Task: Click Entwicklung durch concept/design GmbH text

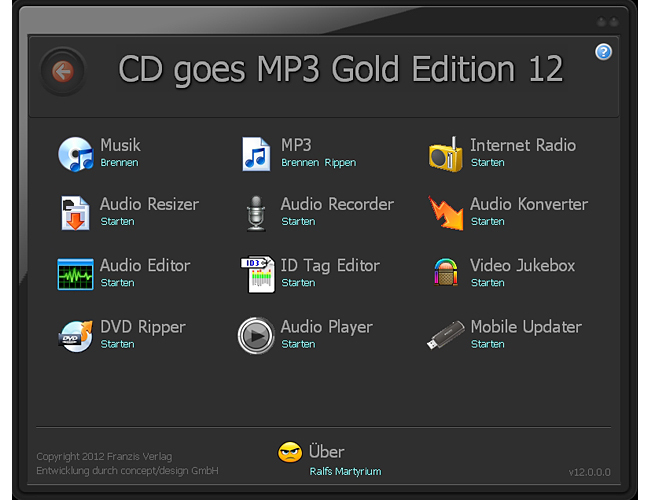Action: click(127, 471)
